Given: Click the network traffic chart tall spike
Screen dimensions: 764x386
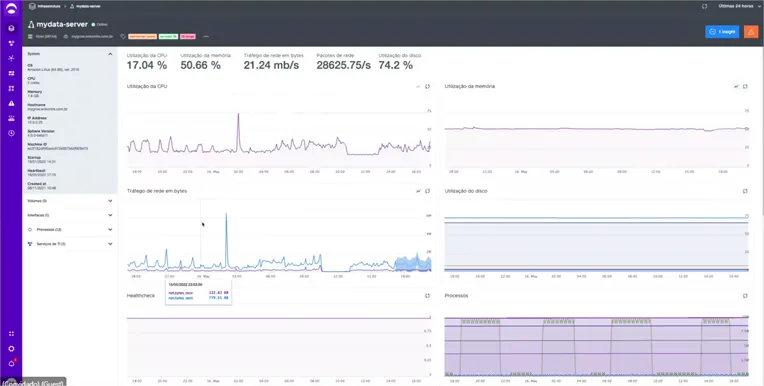Looking at the screenshot, I should (226, 215).
